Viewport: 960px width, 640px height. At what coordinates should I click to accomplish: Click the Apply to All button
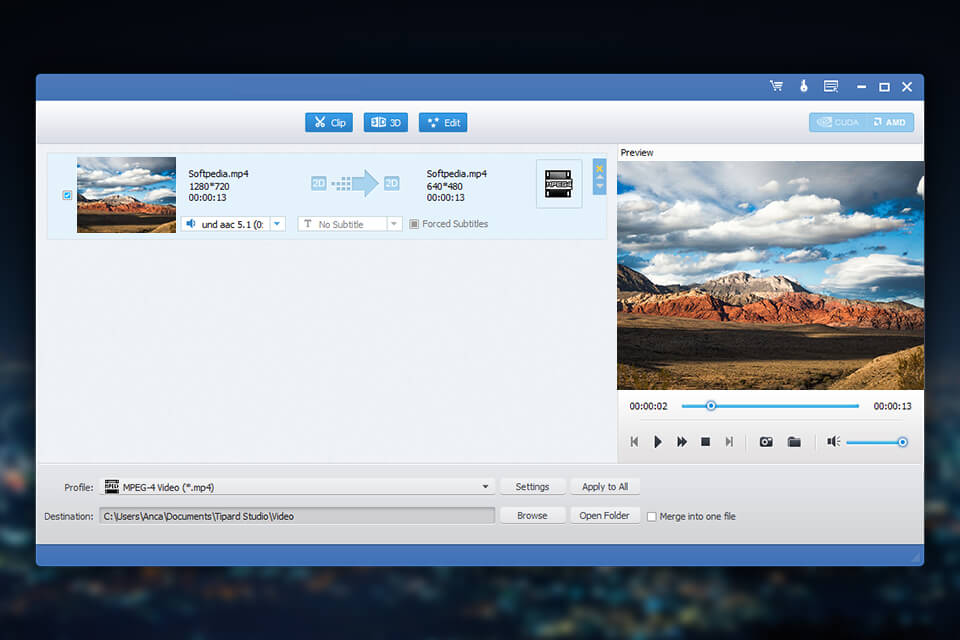(605, 487)
